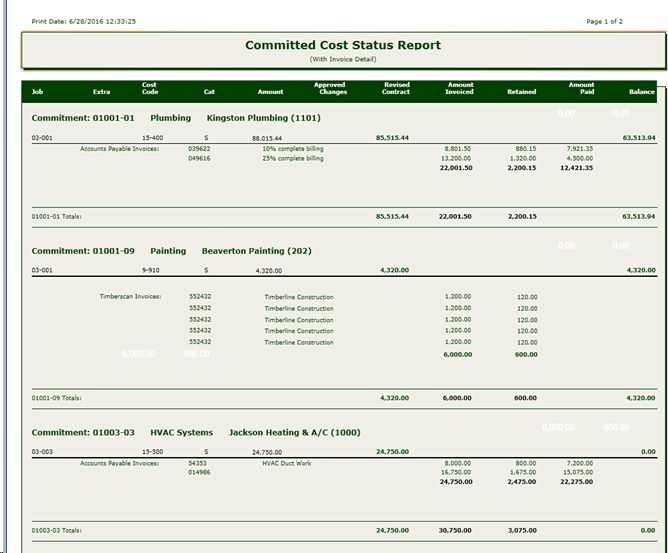Screen dimensions: 668x553
Task: Click the retained amount 1,675.00
Action: (x=523, y=472)
